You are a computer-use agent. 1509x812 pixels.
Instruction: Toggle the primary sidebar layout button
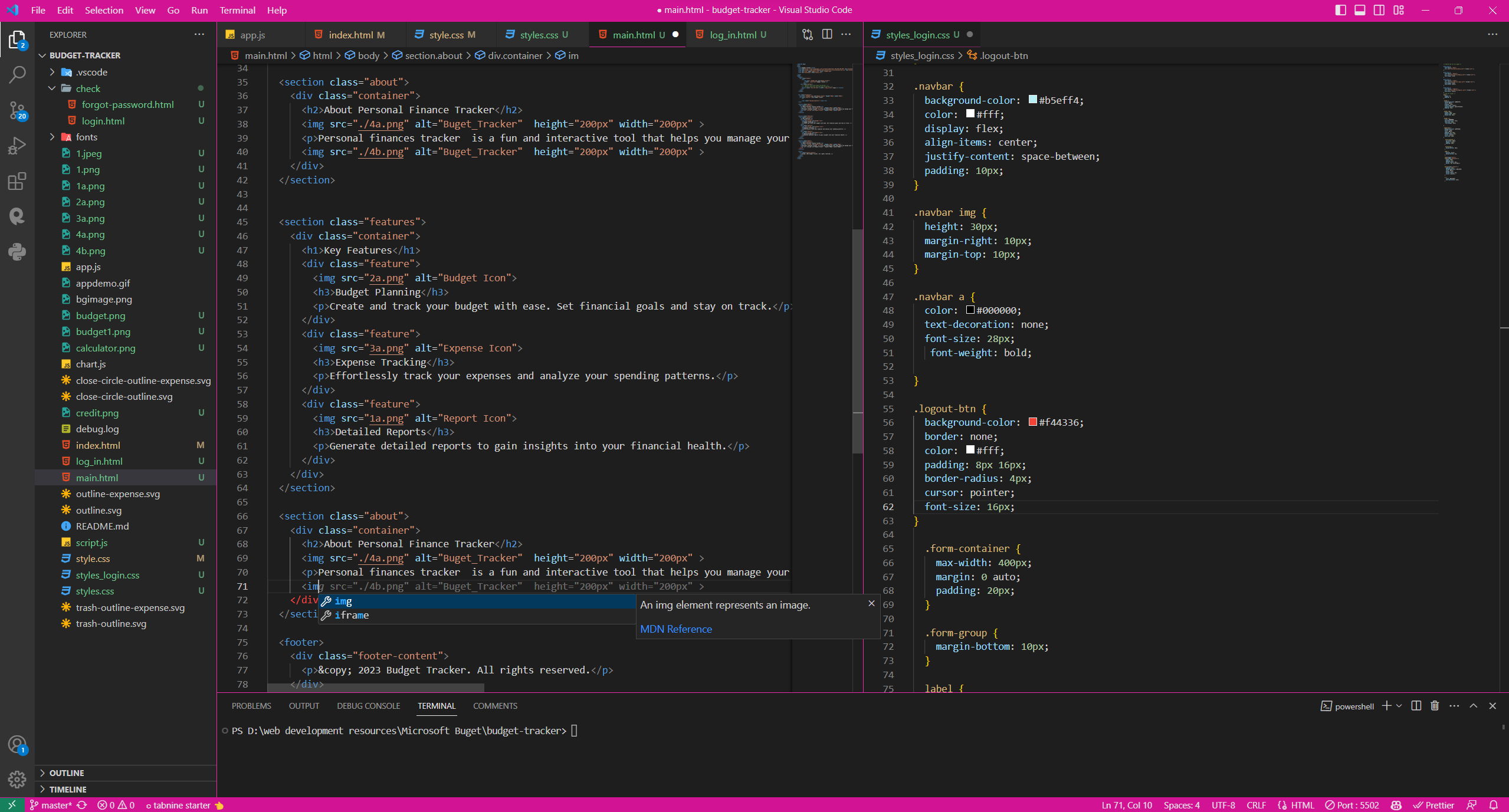1340,10
